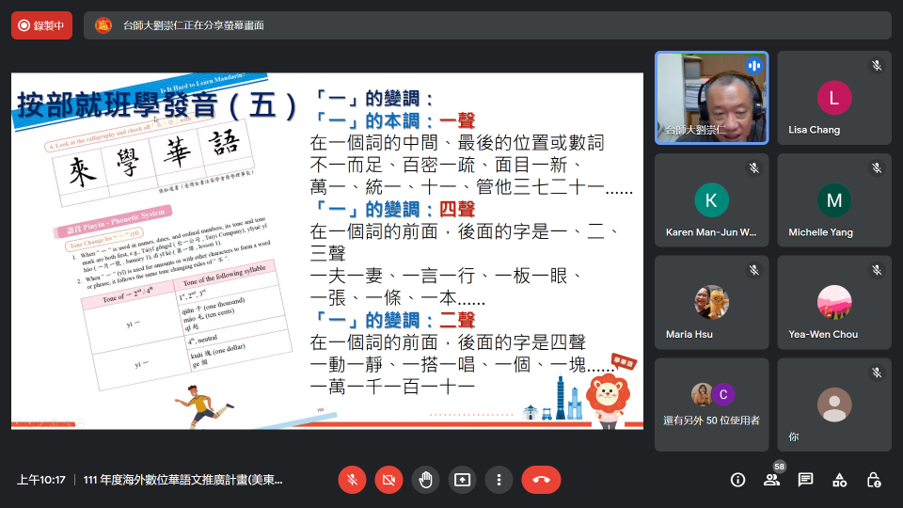
Task: Click Karen Man-Jun's muted mic icon
Action: tap(754, 168)
